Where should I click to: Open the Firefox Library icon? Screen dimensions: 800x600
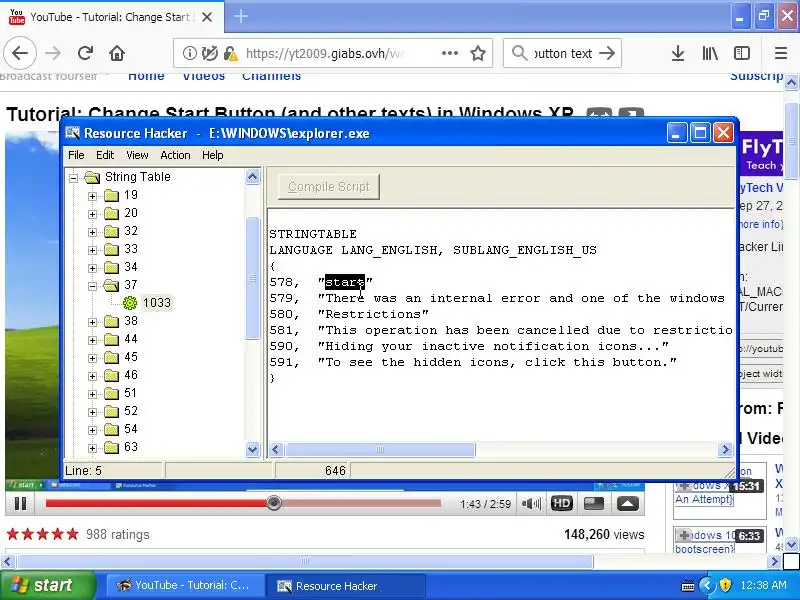(x=710, y=53)
